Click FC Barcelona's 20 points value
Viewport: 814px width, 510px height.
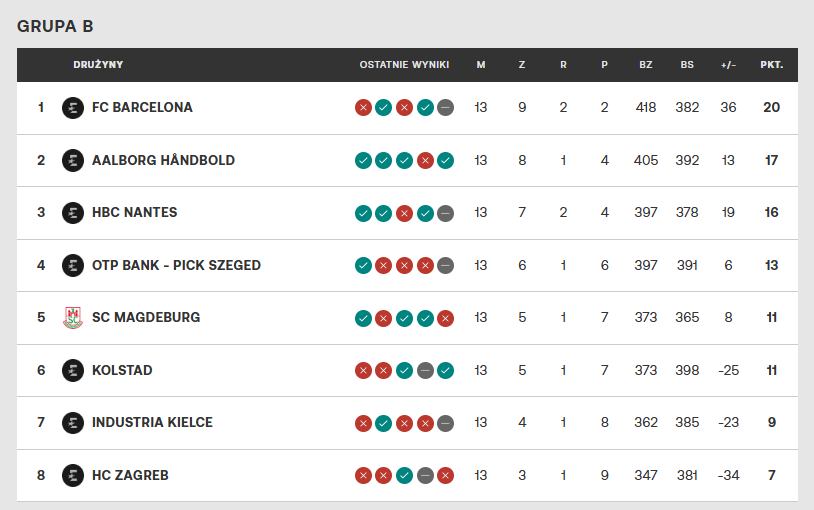771,108
